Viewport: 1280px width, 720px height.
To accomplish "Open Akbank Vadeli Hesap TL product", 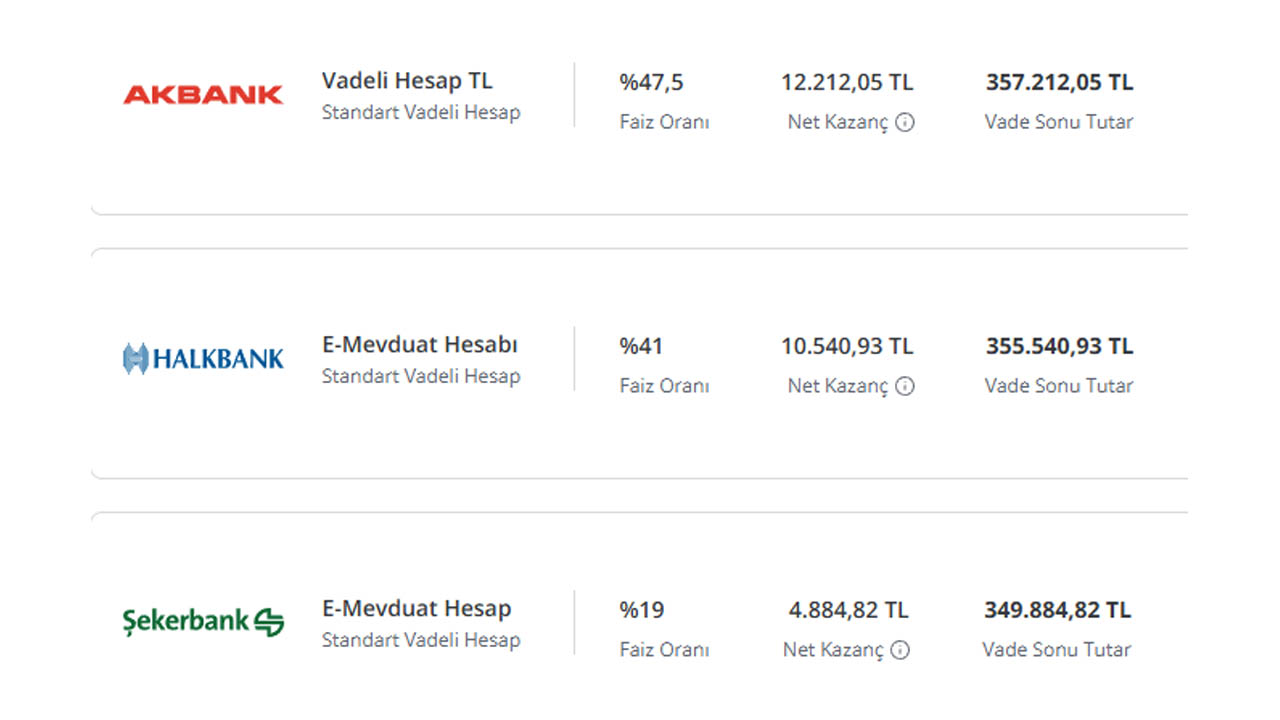I will (407, 81).
